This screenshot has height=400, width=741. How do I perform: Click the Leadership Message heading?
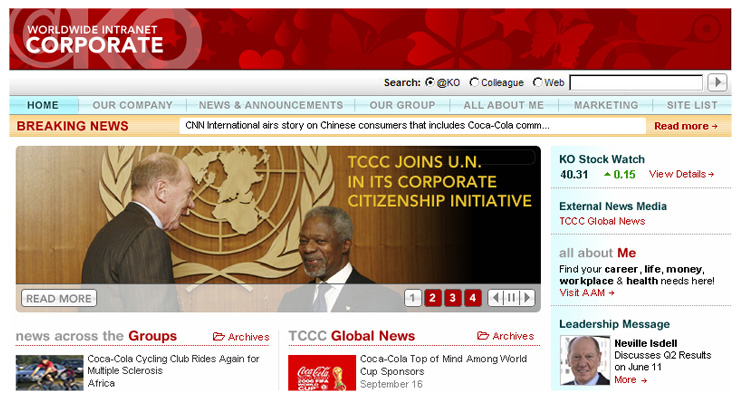point(614,324)
